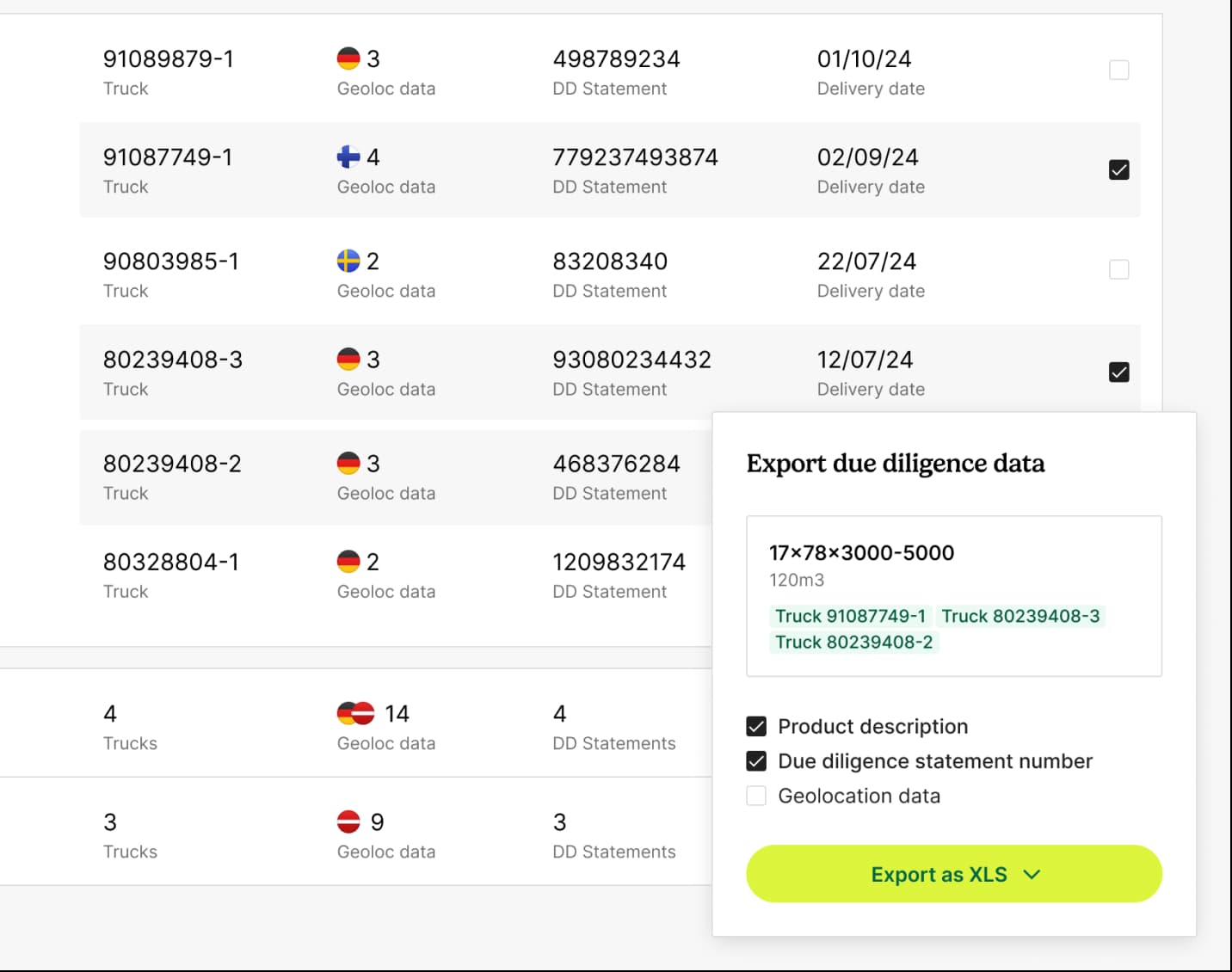
Task: Click the German flag icon on truck 91089879-1
Action: click(x=348, y=58)
